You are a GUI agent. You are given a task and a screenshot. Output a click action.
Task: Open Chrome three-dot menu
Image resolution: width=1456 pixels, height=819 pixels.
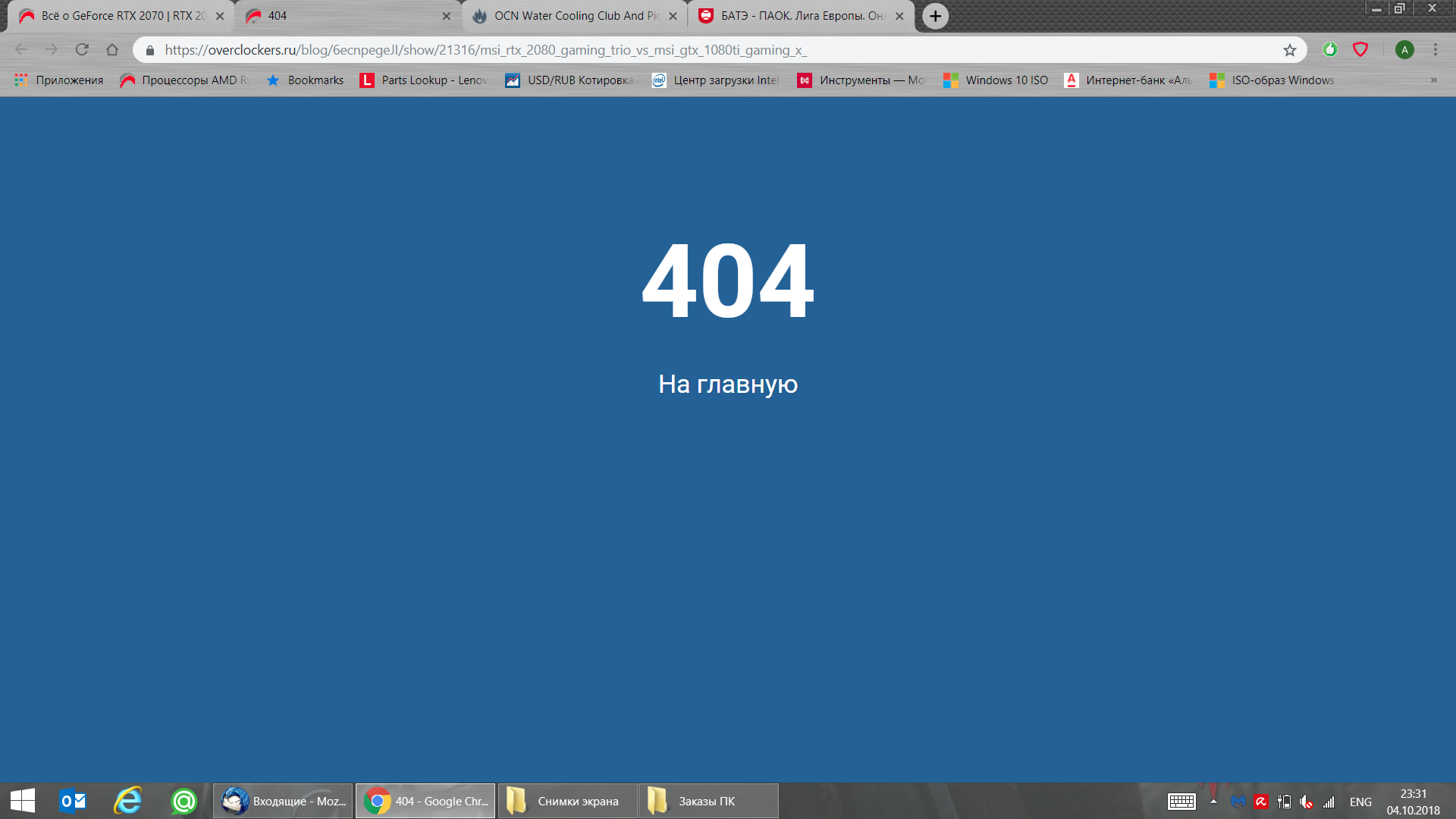point(1435,50)
